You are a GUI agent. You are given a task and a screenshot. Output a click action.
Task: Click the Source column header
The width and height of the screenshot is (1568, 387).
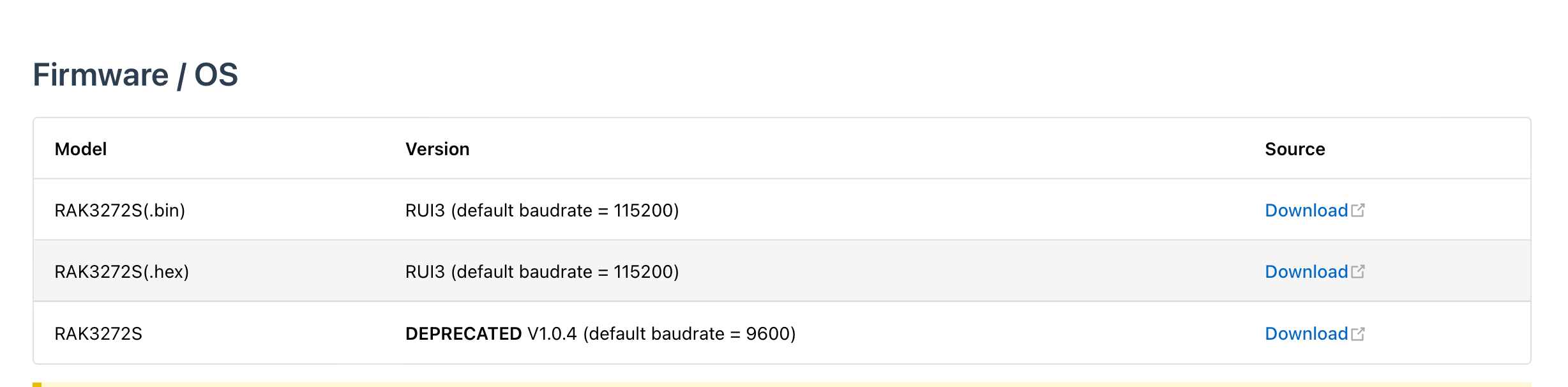[1295, 149]
